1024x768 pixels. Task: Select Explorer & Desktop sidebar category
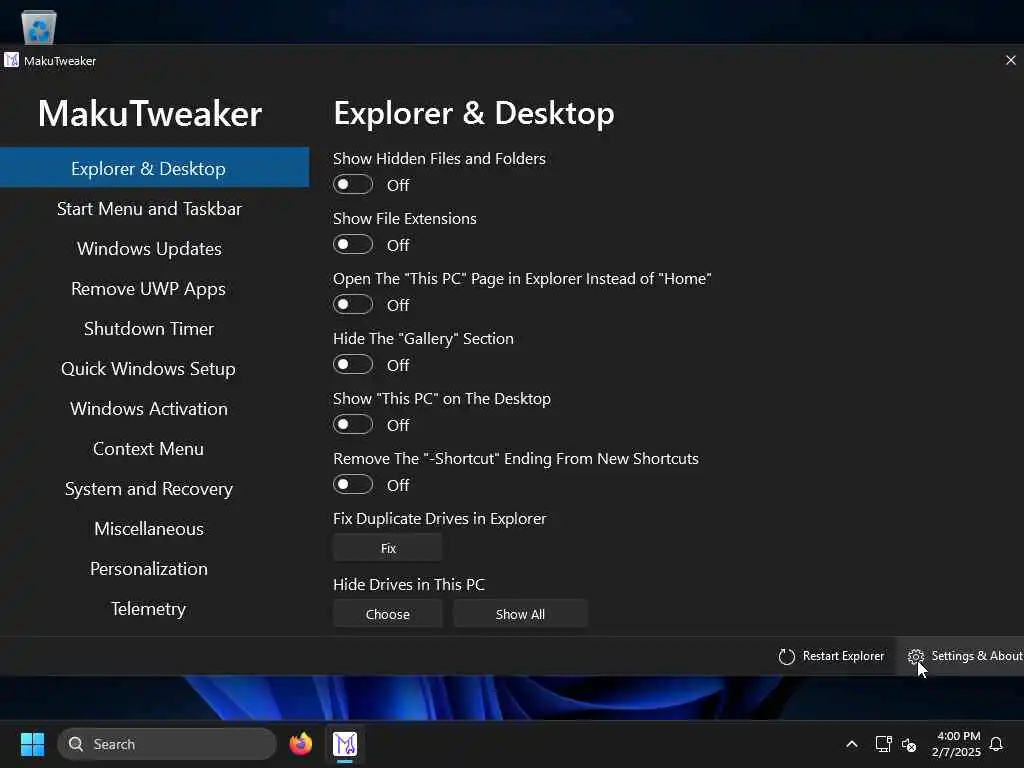(155, 168)
